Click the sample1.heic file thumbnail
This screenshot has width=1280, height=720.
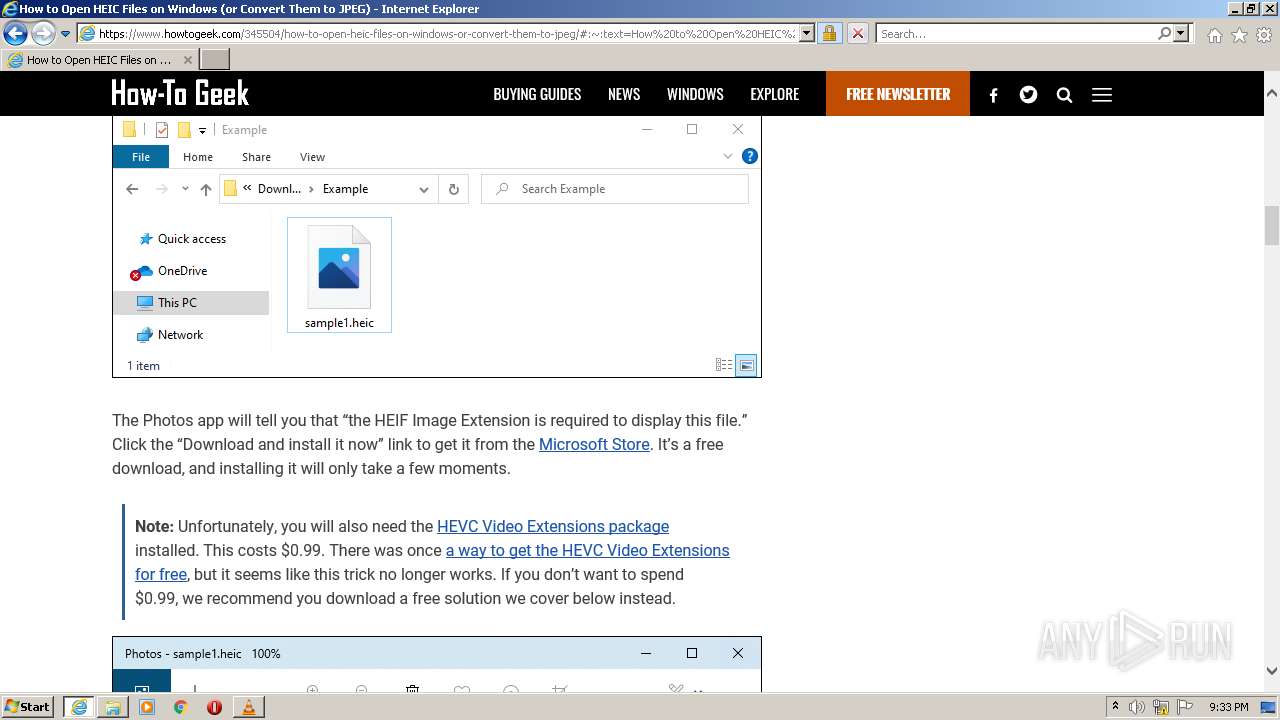click(339, 275)
